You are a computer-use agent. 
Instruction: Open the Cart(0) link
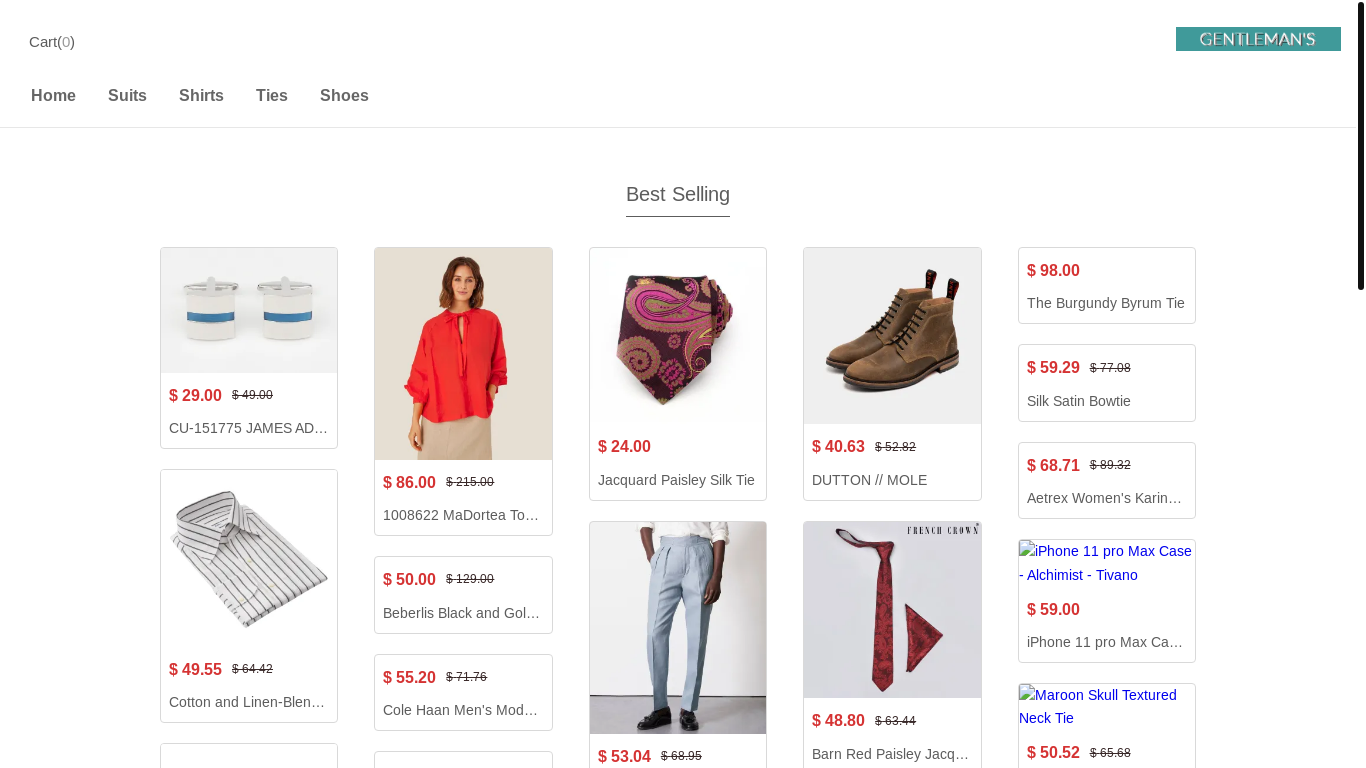(52, 42)
